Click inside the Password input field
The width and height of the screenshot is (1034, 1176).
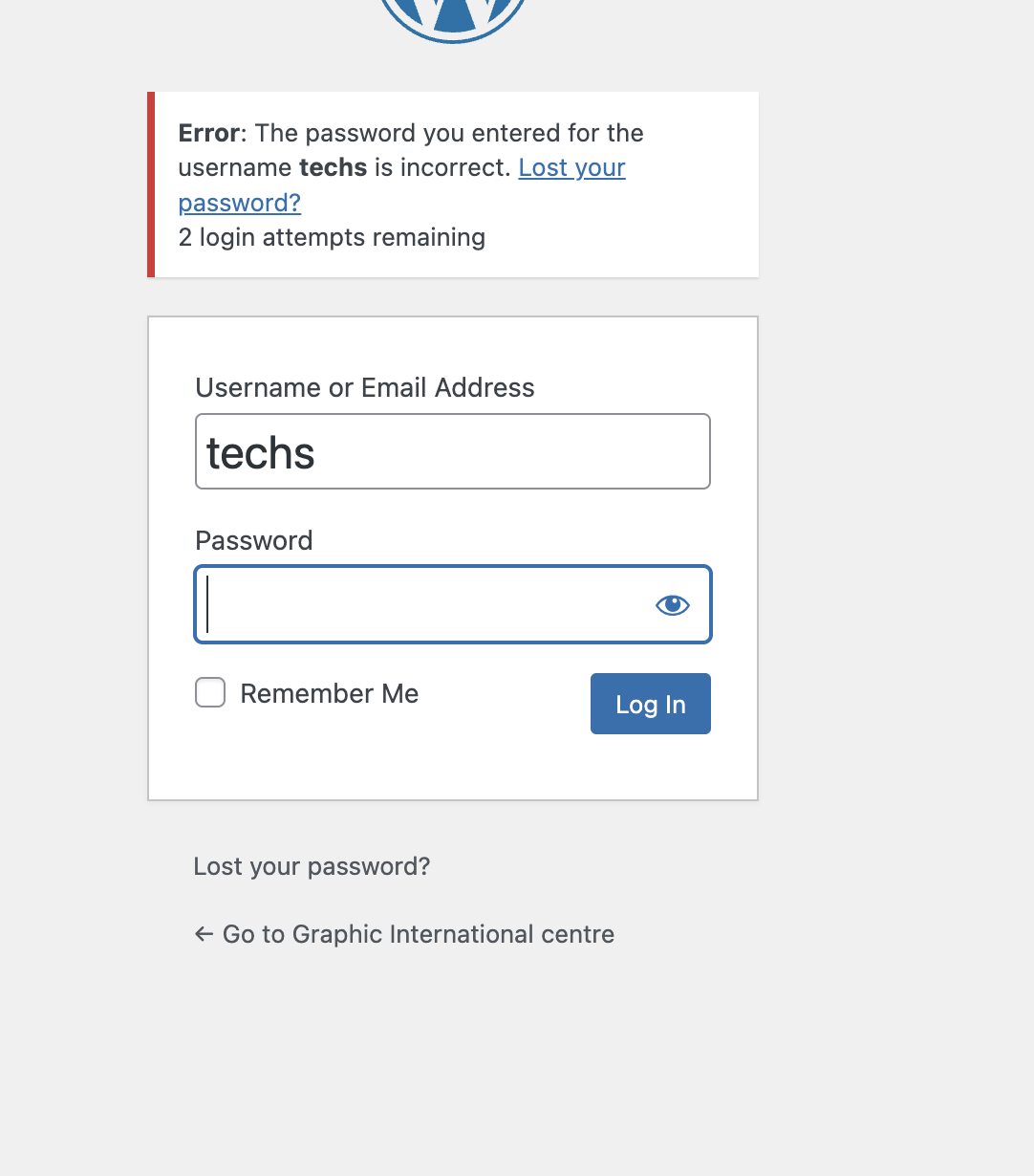pyautogui.click(x=420, y=604)
